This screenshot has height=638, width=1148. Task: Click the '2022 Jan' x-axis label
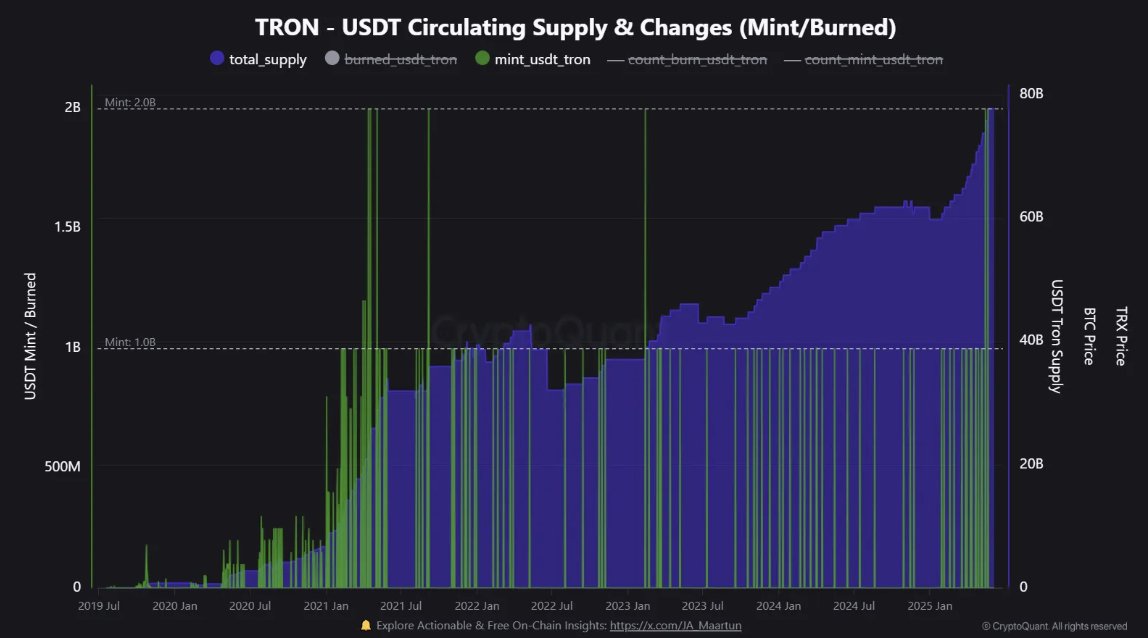(x=477, y=606)
